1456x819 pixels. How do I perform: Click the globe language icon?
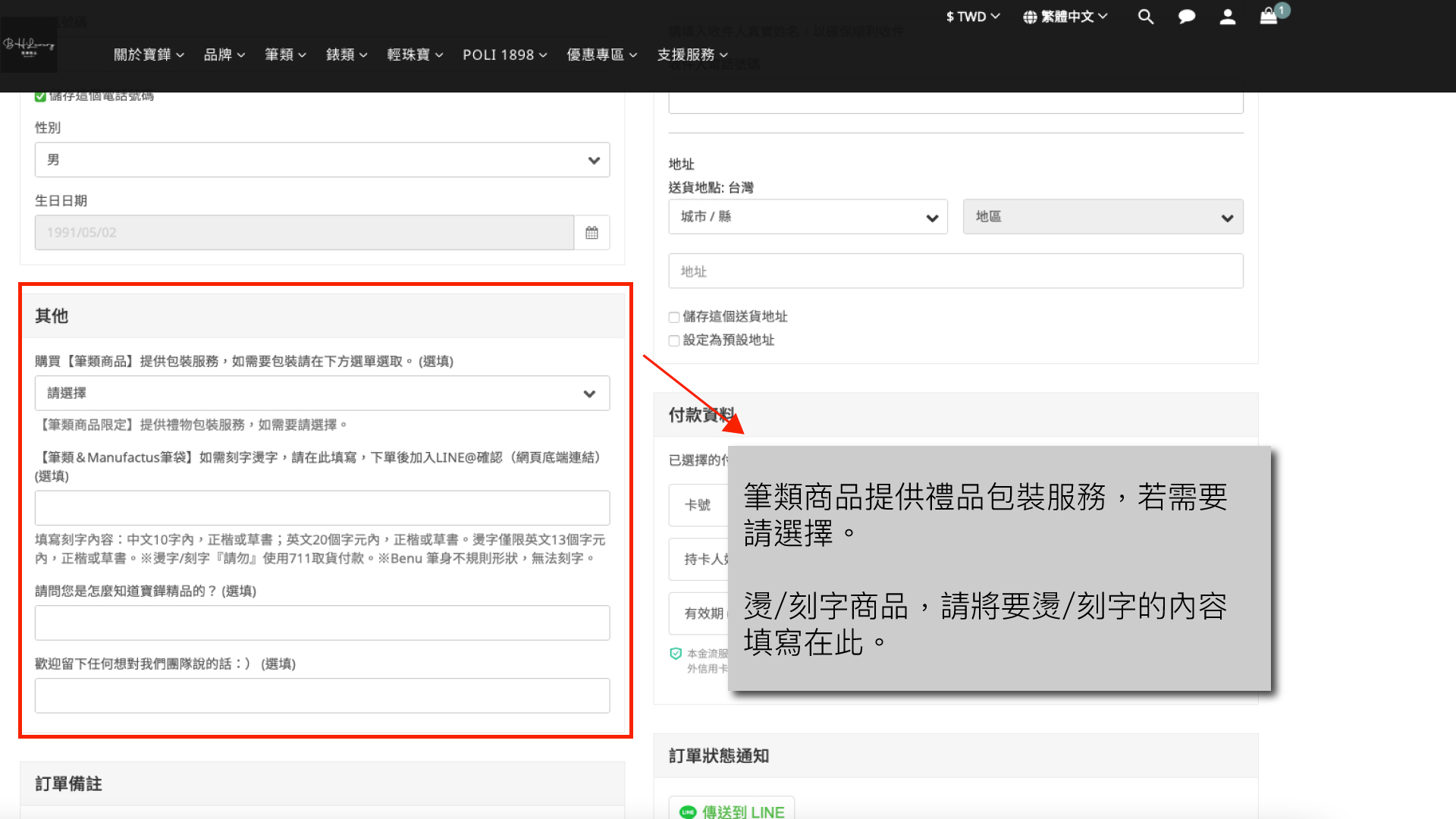(x=1030, y=17)
